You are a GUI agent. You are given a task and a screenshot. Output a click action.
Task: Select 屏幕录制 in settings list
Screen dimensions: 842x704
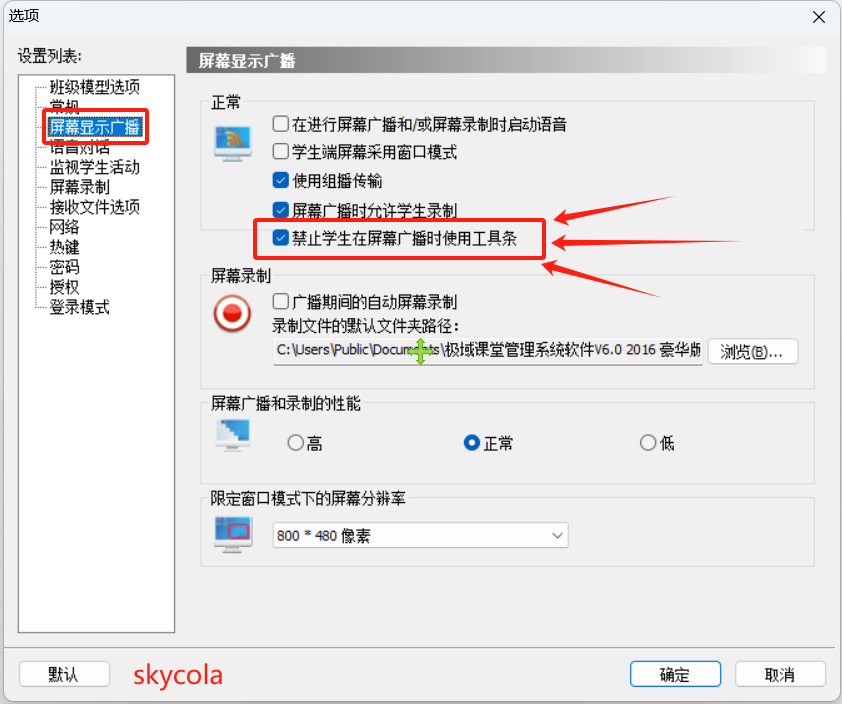coord(79,187)
